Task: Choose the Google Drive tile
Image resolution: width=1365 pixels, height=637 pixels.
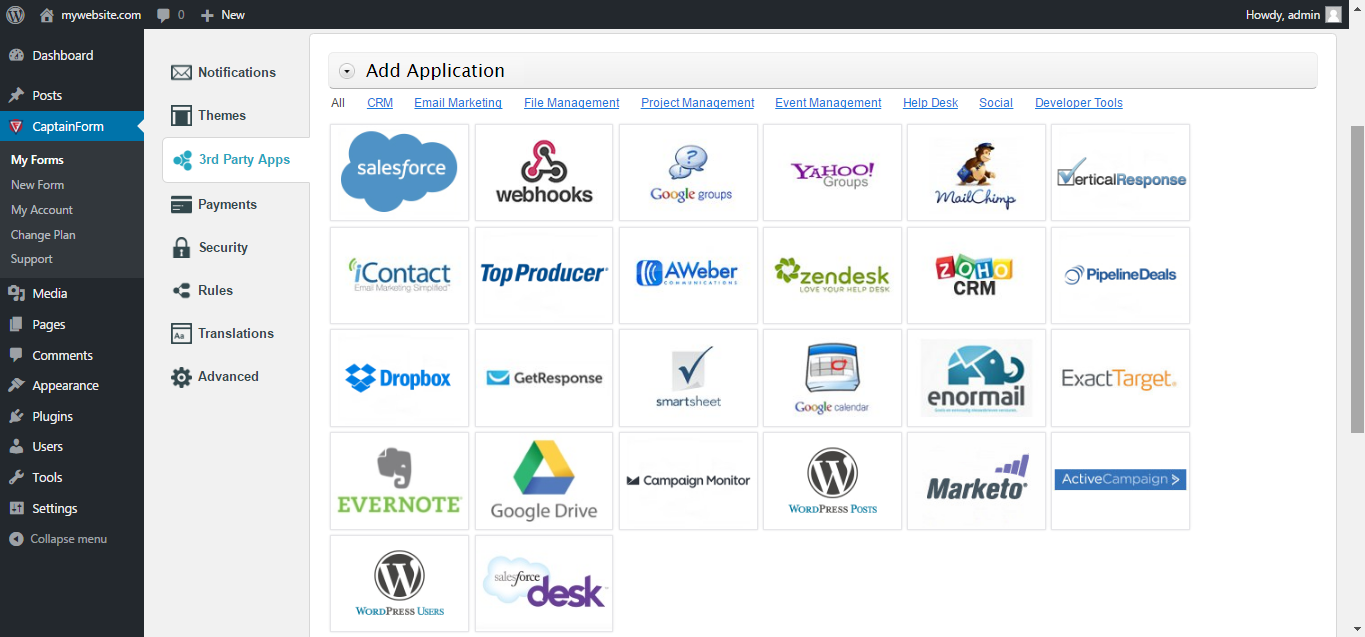Action: [x=544, y=481]
